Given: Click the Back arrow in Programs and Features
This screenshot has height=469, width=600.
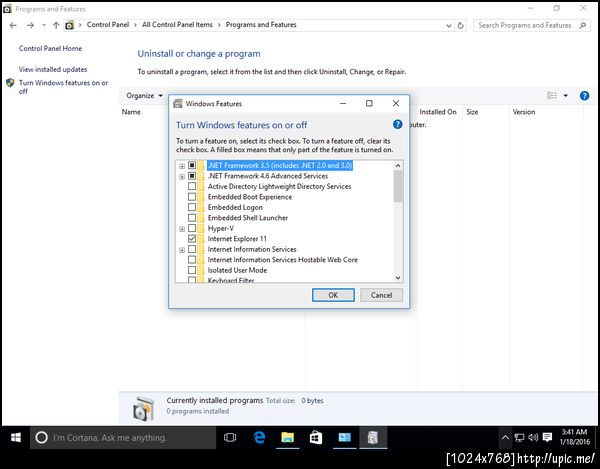Looking at the screenshot, I should click(x=13, y=25).
